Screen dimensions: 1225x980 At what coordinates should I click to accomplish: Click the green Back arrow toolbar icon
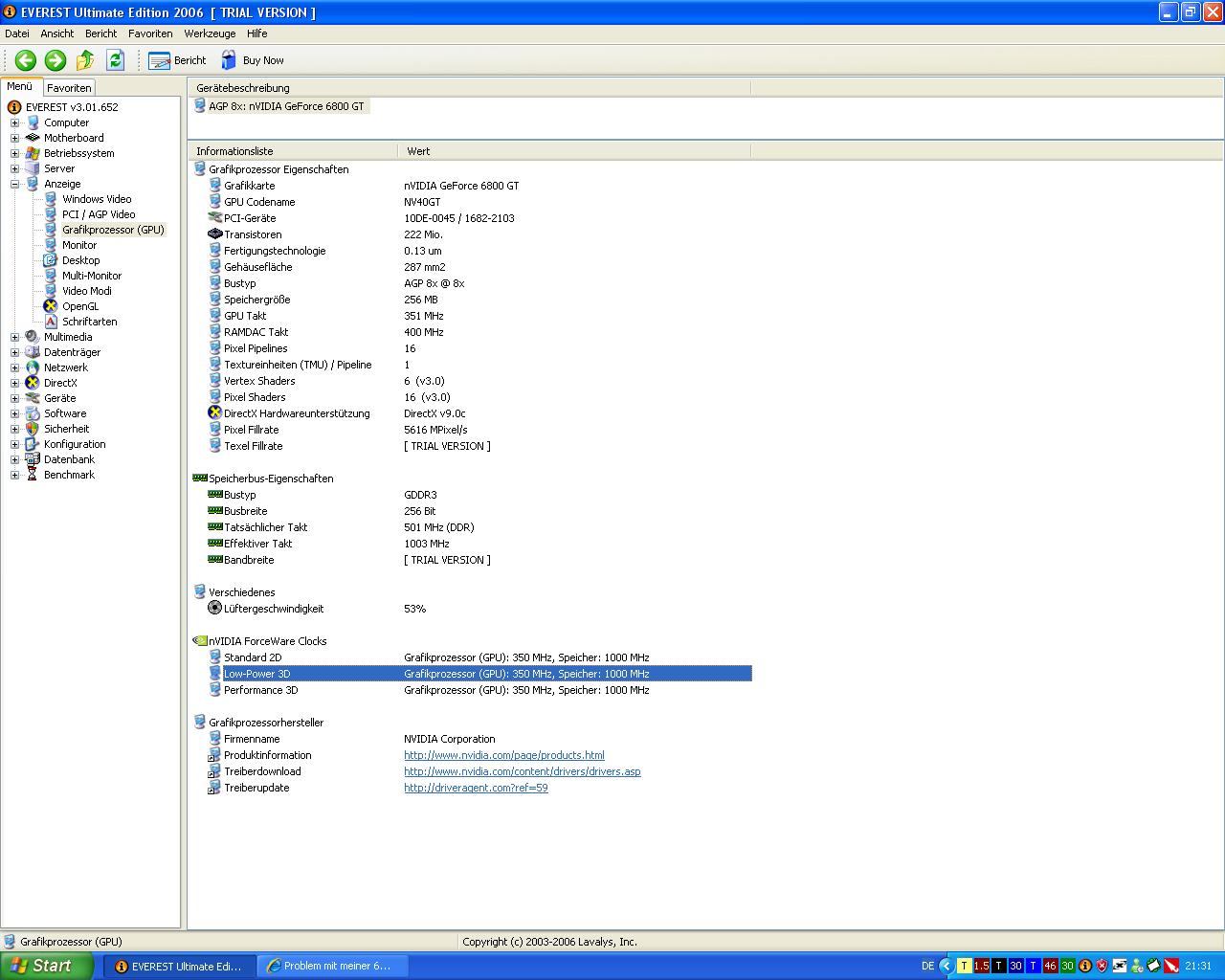(26, 60)
